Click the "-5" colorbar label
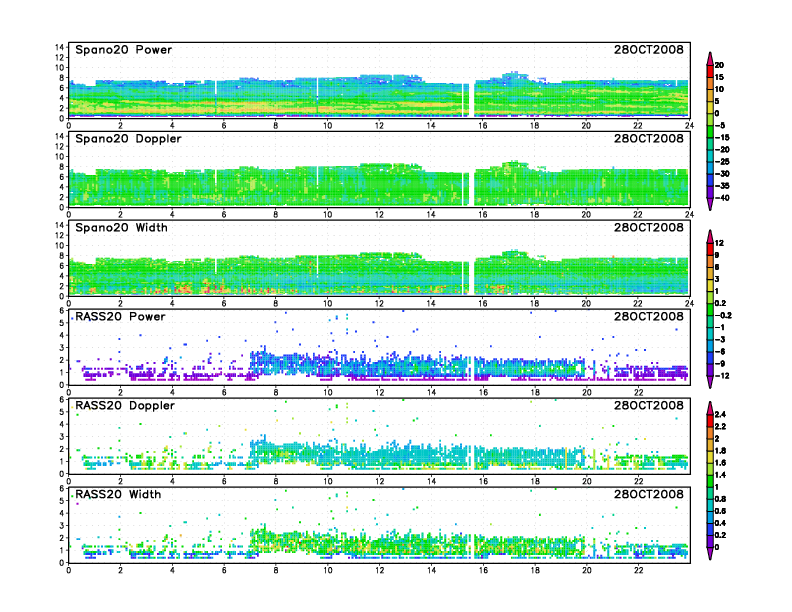Screen dimensions: 792x612 coord(720,125)
